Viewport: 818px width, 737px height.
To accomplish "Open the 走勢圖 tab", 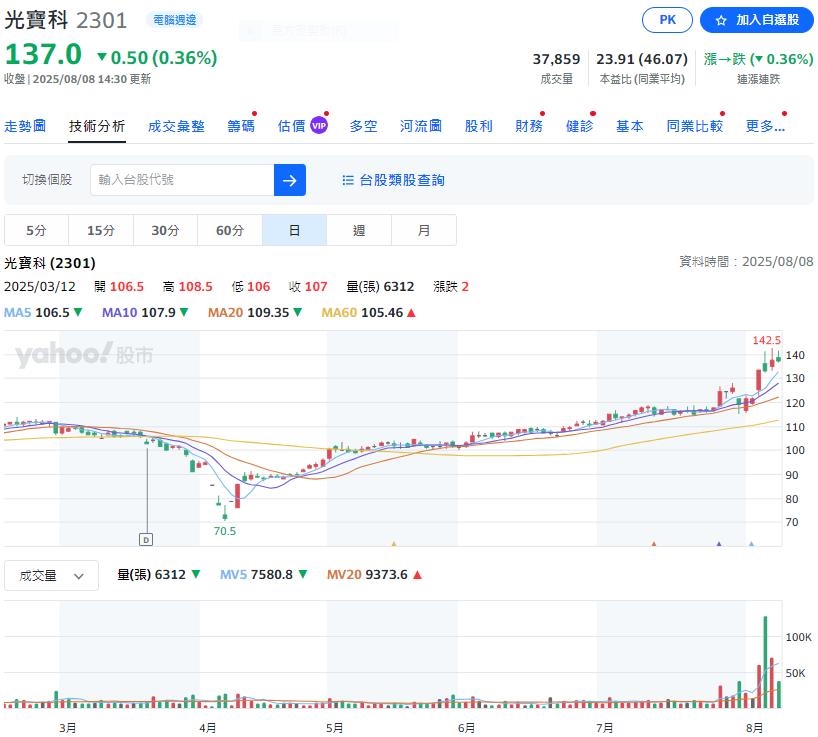I will point(26,126).
